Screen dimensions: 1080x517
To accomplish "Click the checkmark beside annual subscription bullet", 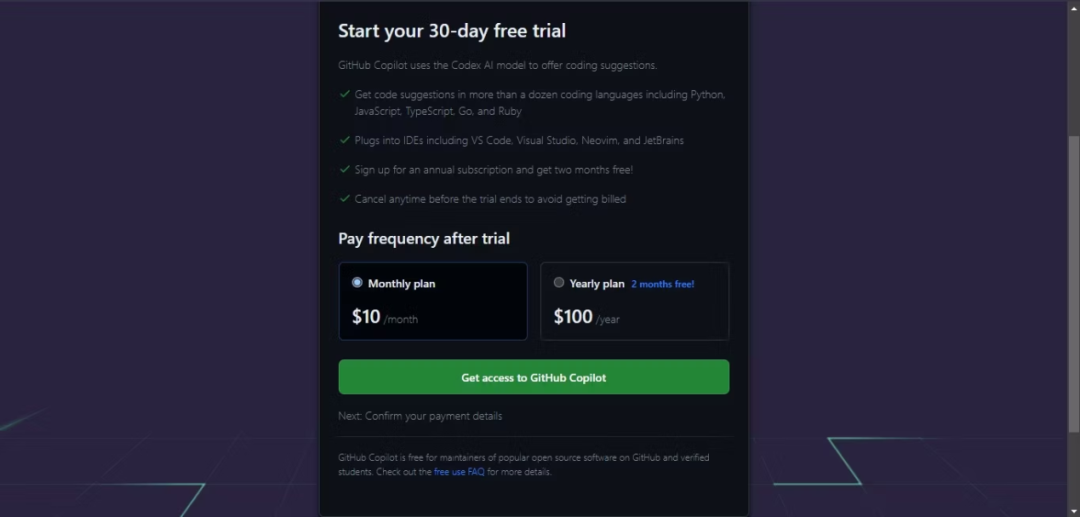I will (344, 169).
